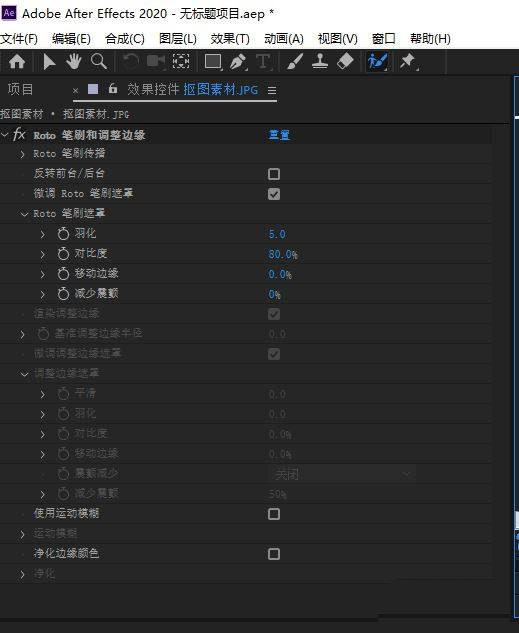Select the Type text tool
Screen dimensions: 519x633
263,62
